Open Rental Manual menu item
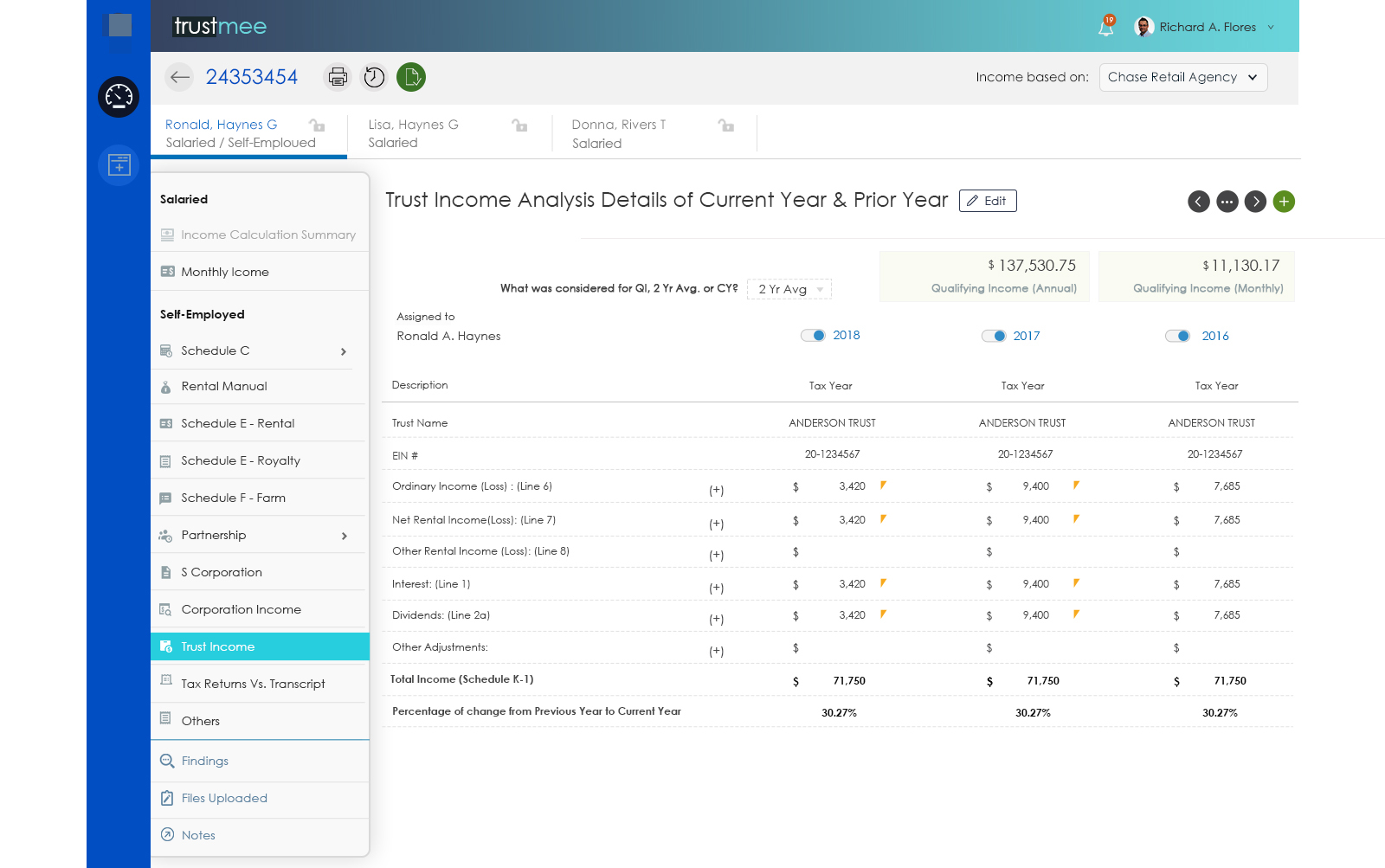This screenshot has height=868, width=1385. click(x=260, y=386)
